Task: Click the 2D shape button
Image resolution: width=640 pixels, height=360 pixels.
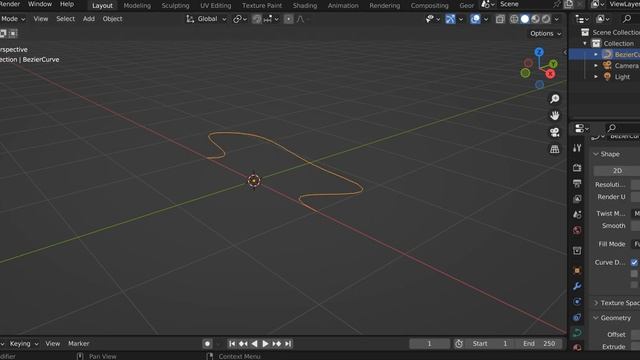Action: click(x=617, y=171)
